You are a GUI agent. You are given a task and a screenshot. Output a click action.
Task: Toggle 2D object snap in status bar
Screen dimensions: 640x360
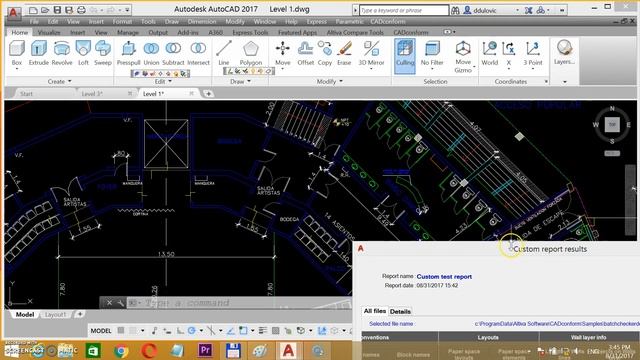243,330
